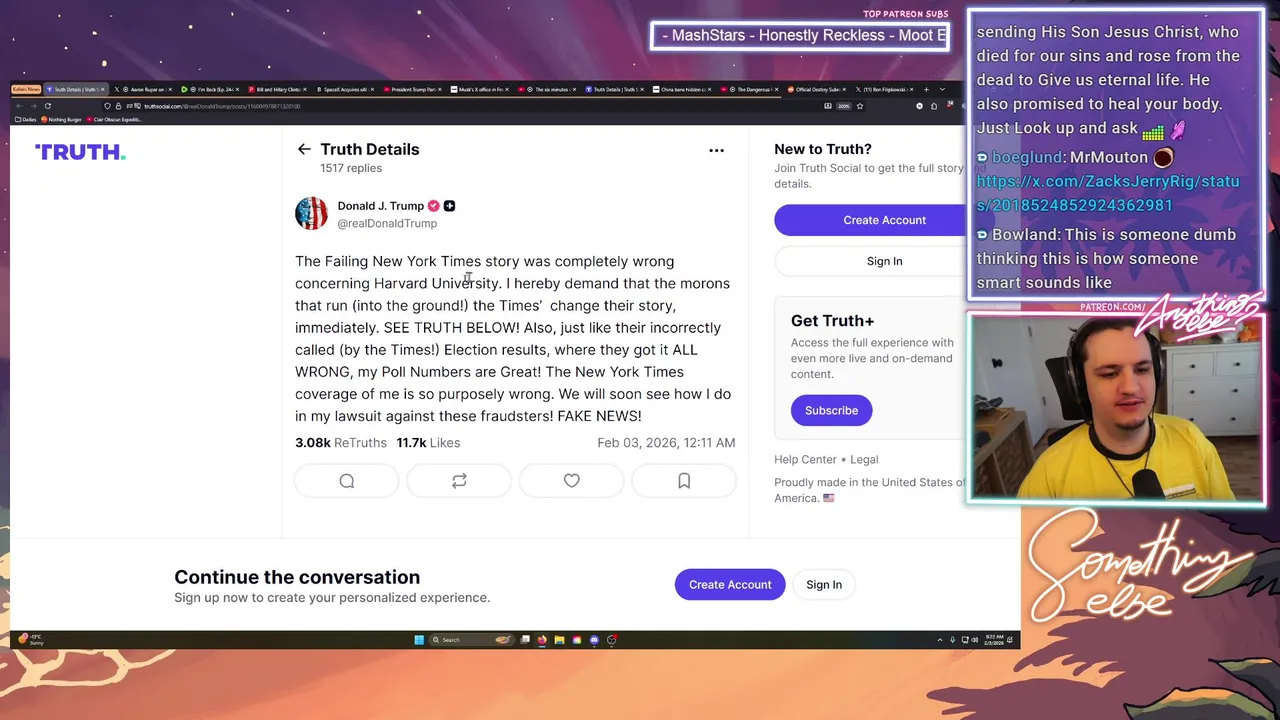Show hidden system tray icons chevron
Screen dimensions: 1280x720
coord(940,640)
